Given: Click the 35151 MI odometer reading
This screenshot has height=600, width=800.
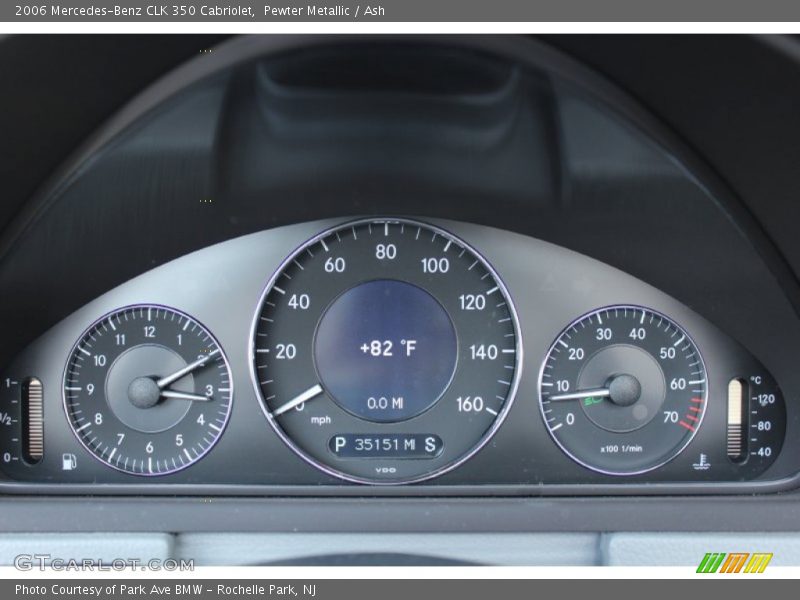Looking at the screenshot, I should tap(385, 444).
